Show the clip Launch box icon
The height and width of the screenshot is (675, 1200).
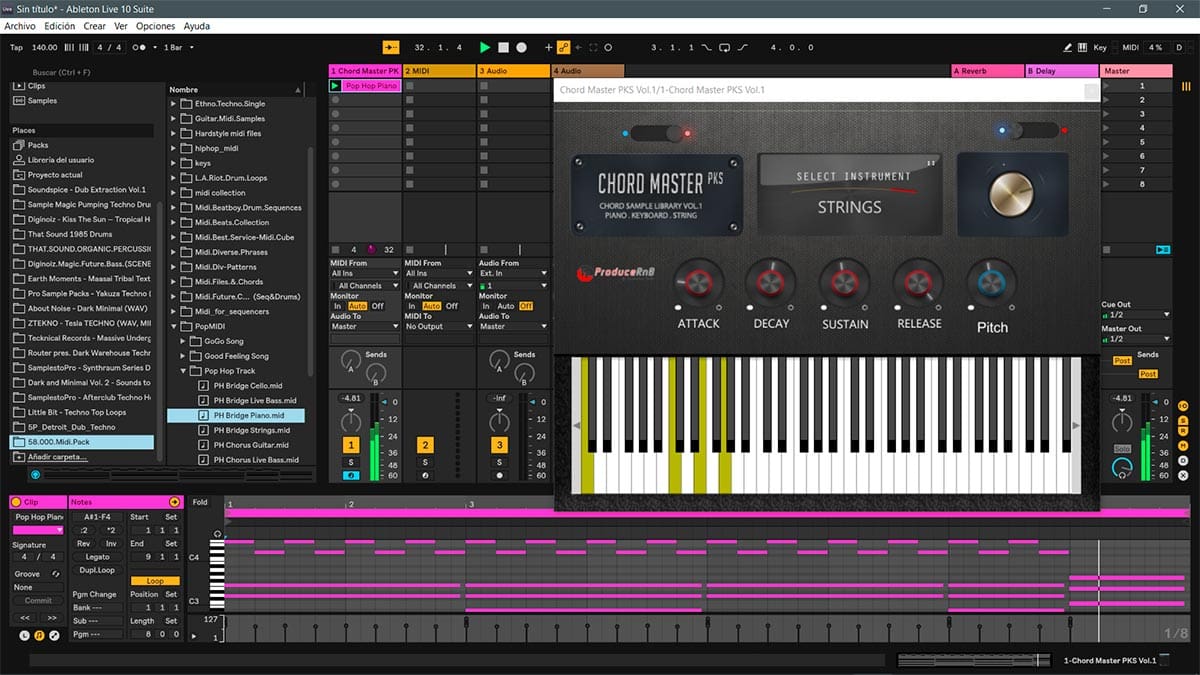point(25,635)
